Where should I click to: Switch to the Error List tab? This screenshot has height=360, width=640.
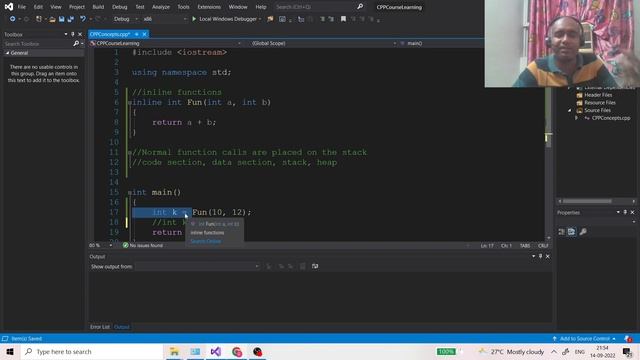tap(100, 327)
